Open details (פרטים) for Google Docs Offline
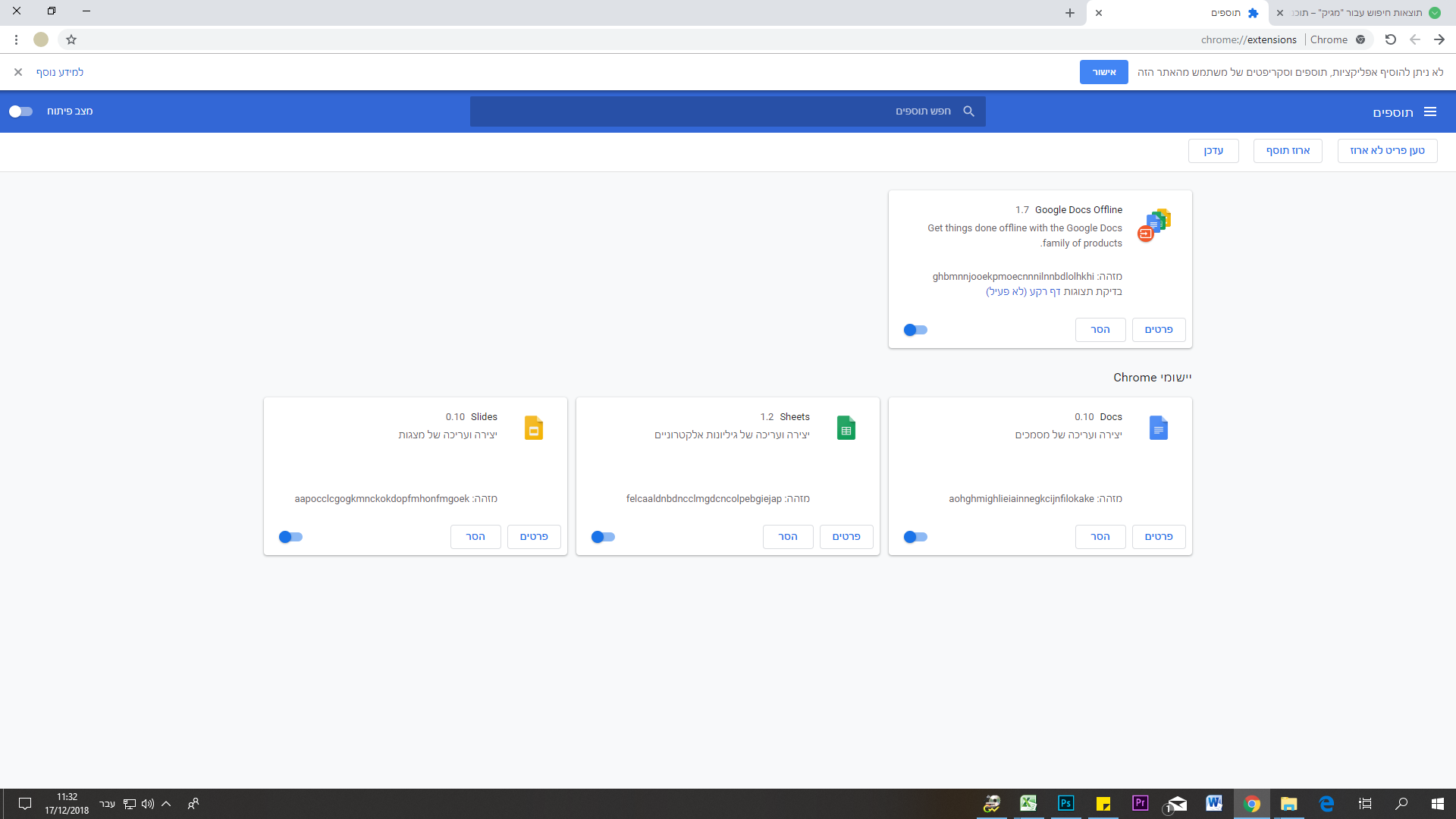The image size is (1456, 819). pos(1158,330)
